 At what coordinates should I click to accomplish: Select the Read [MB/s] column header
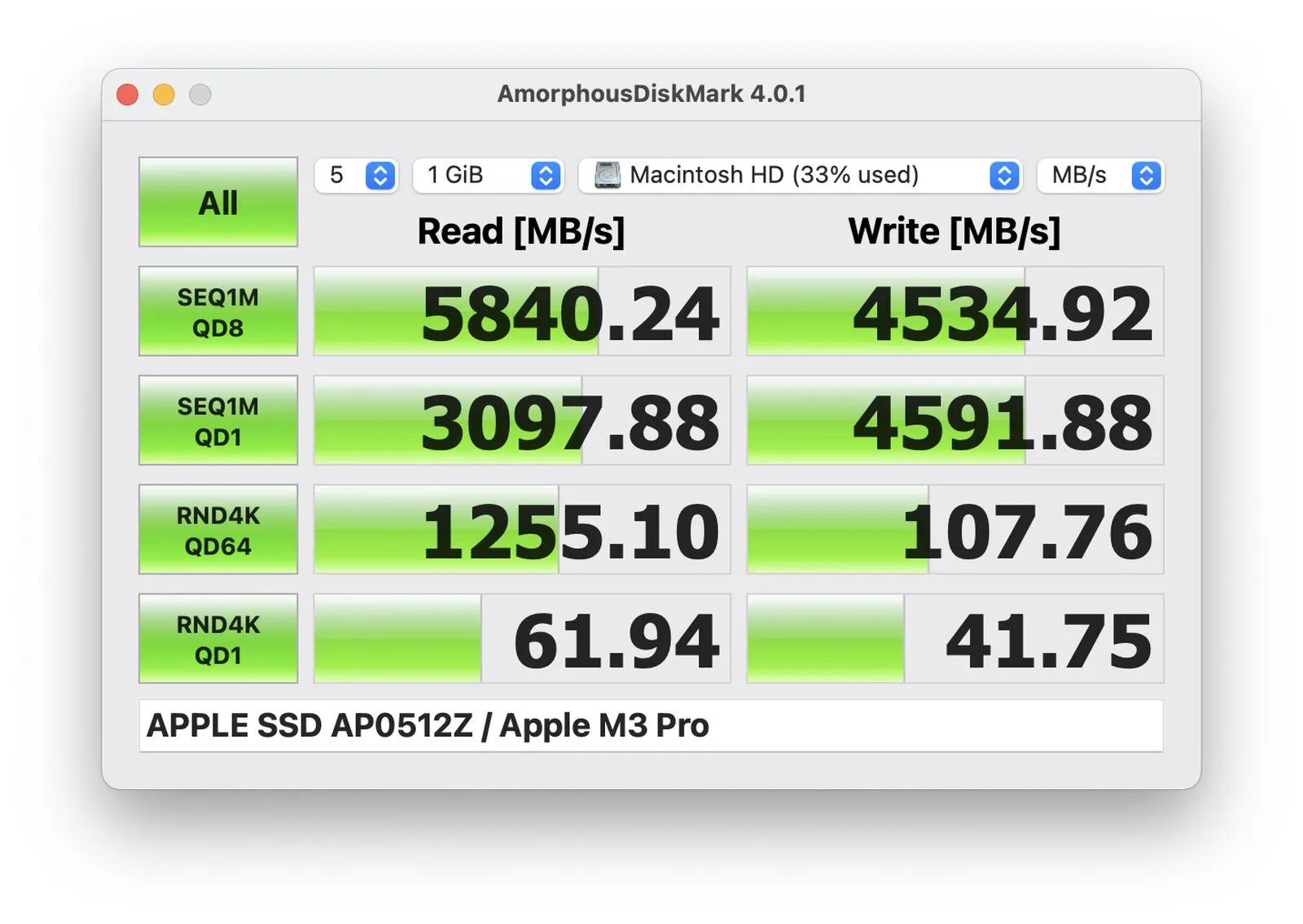pos(521,231)
